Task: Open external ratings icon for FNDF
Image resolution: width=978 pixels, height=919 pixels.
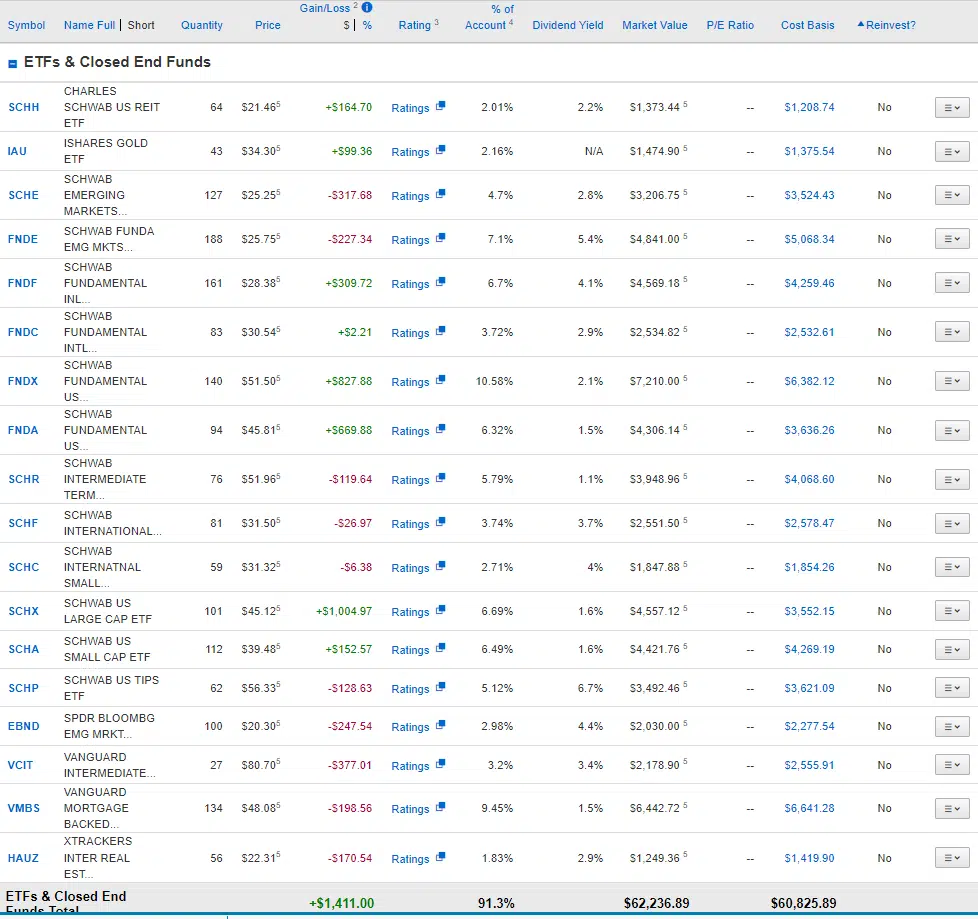Action: (440, 281)
